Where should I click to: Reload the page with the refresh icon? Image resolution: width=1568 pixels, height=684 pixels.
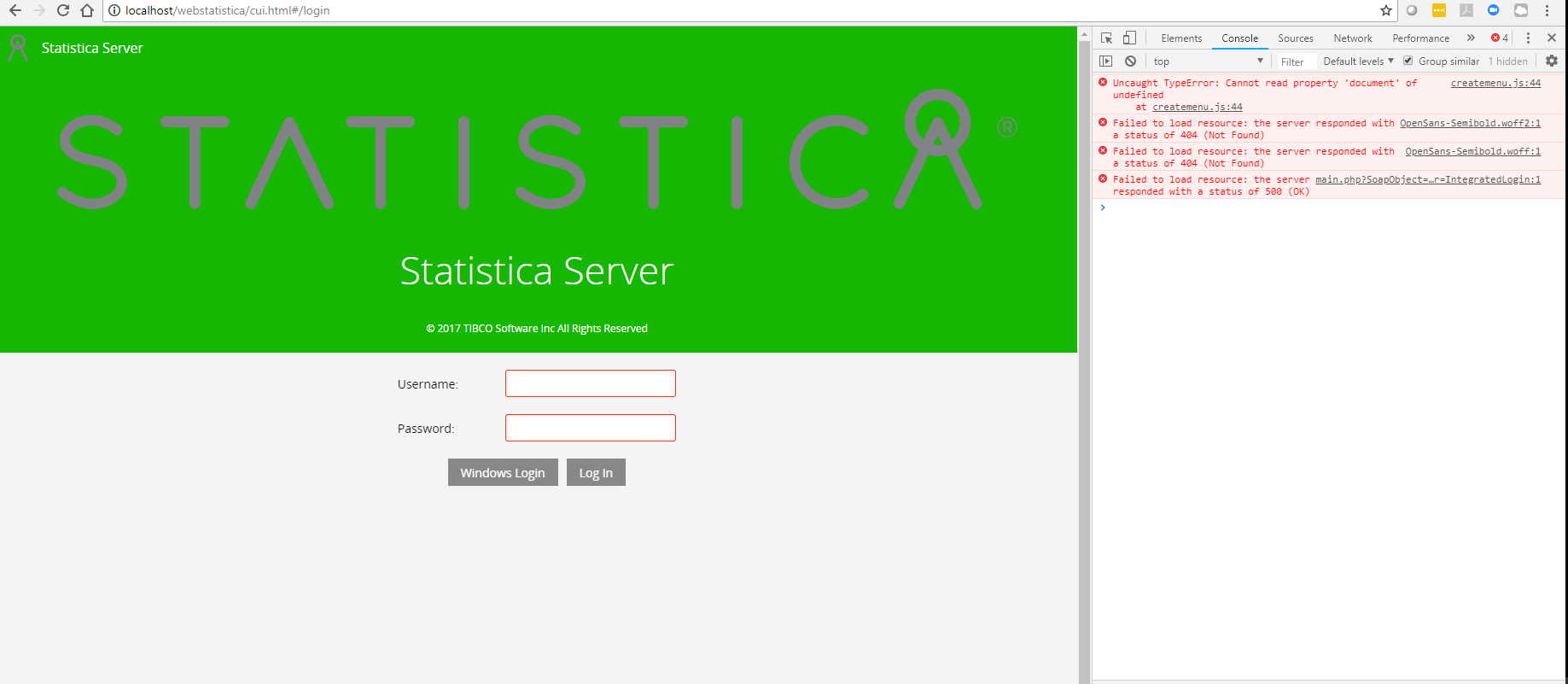coord(62,10)
